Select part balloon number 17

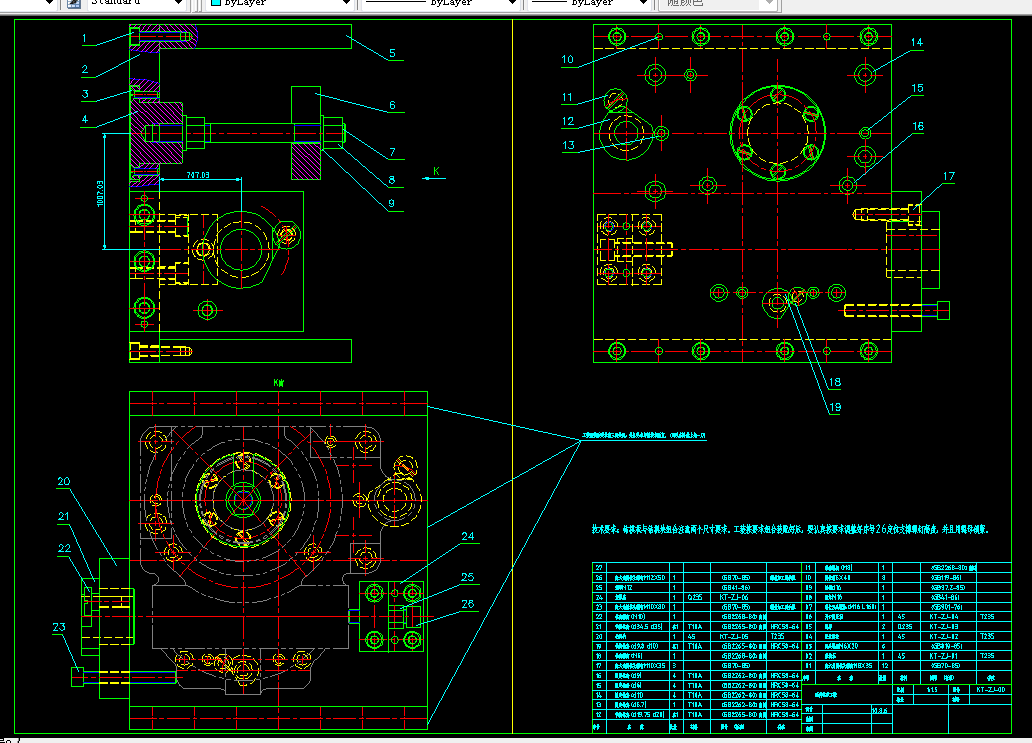[x=948, y=176]
